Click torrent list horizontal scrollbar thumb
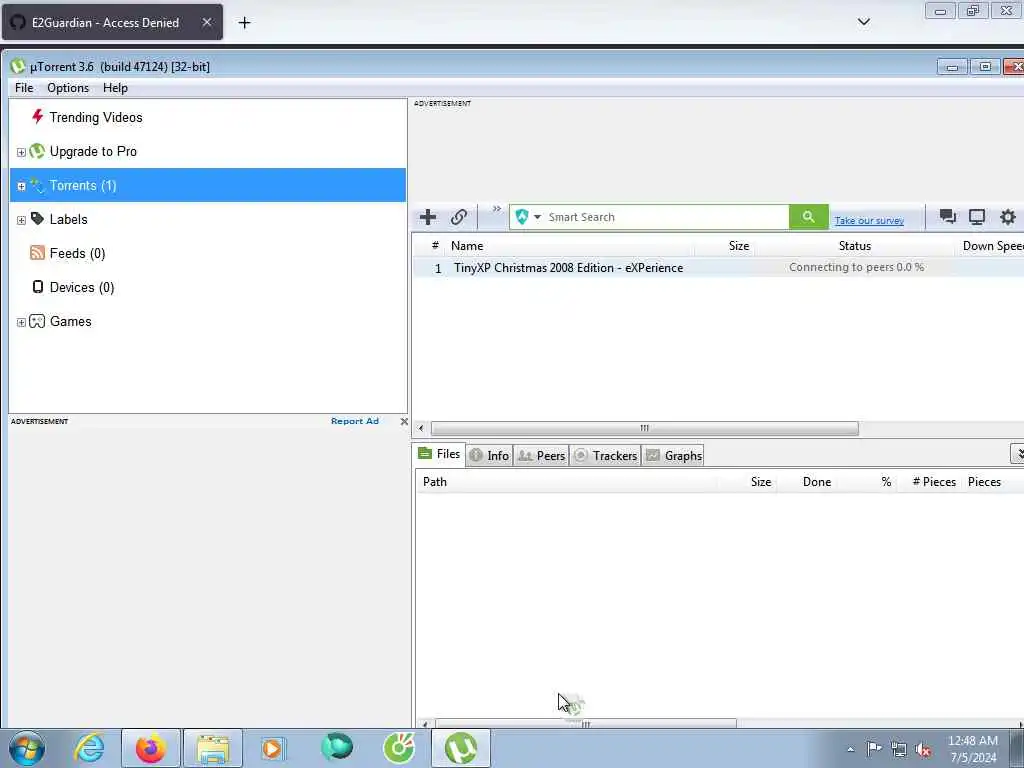Screen dimensions: 1024x768 click(645, 428)
